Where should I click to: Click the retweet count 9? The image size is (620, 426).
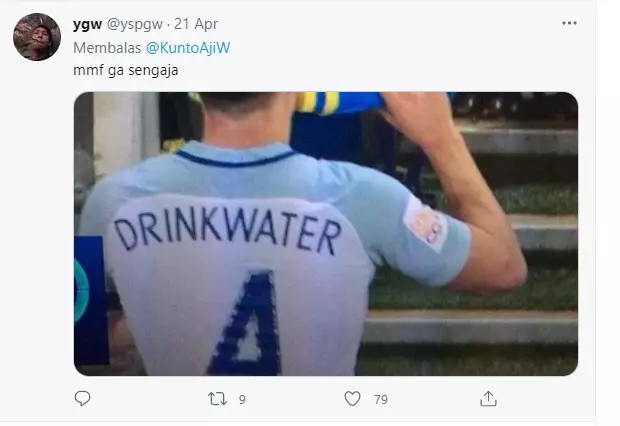242,400
